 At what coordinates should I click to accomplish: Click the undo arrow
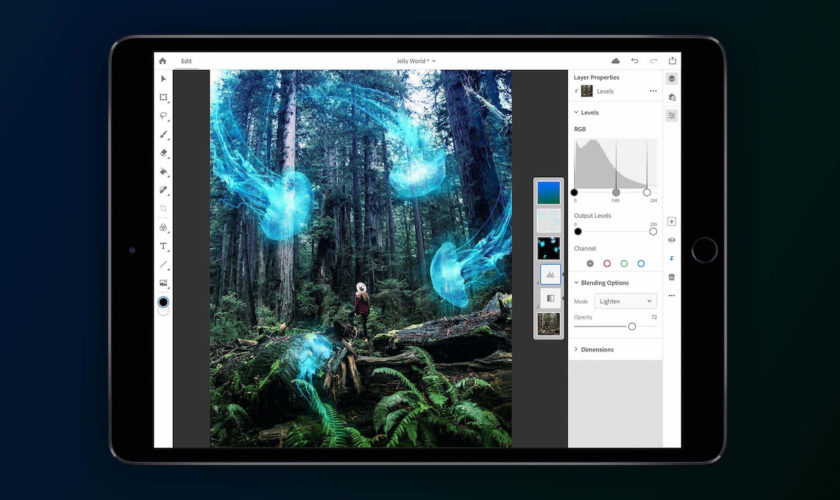(x=634, y=61)
